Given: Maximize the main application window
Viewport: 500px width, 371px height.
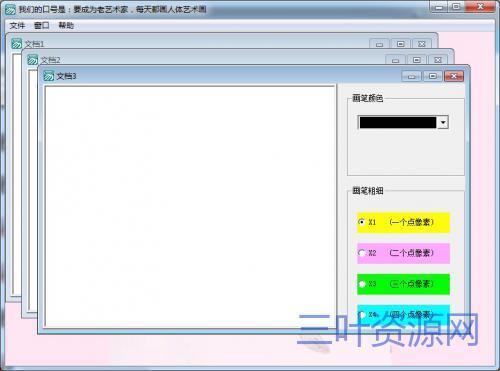Looking at the screenshot, I should 456,7.
